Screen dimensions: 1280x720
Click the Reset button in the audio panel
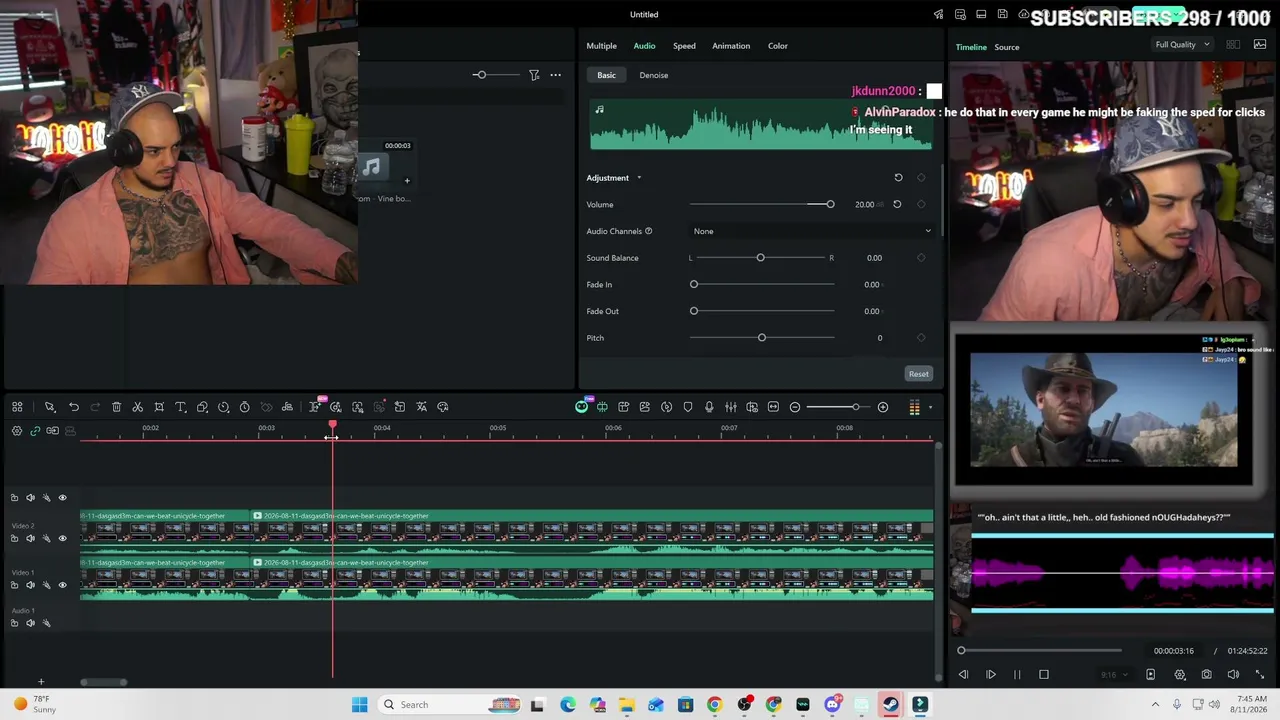(x=919, y=374)
